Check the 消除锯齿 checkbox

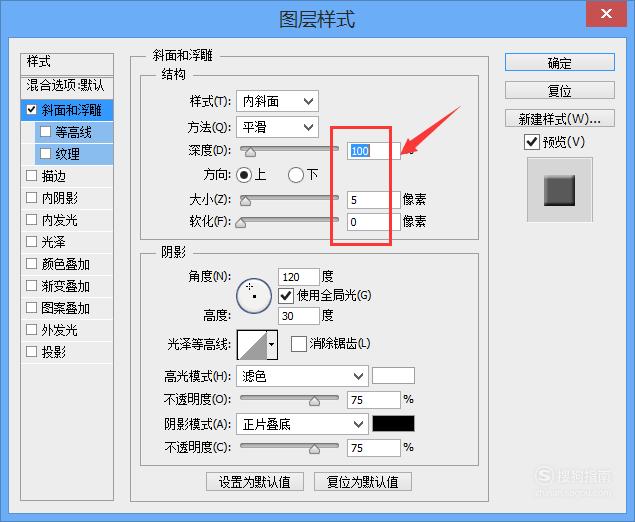pos(298,344)
